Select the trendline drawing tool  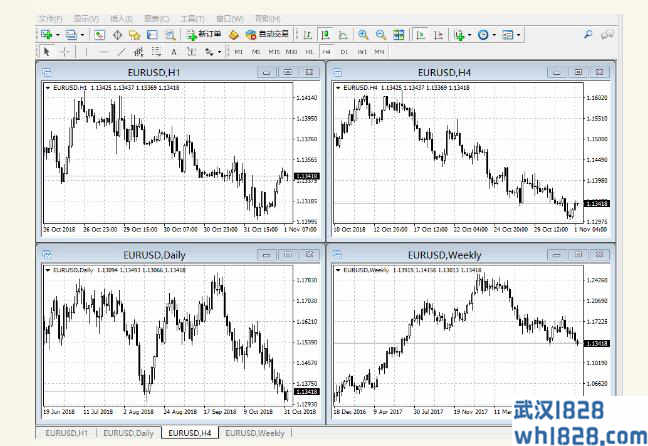tap(121, 51)
